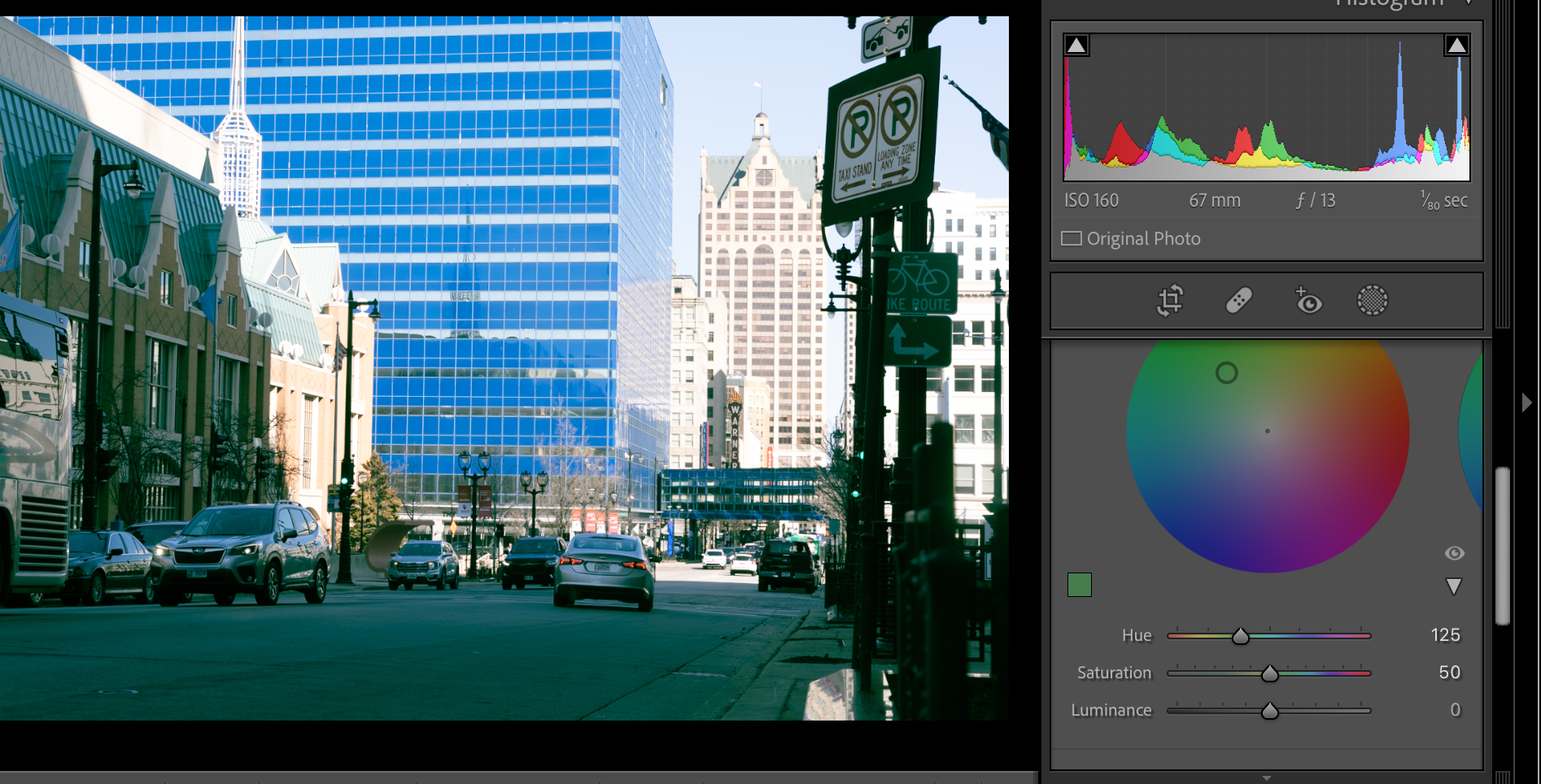Screen dimensions: 1541x784
Task: Click the Hue slider handle
Action: (x=1241, y=636)
